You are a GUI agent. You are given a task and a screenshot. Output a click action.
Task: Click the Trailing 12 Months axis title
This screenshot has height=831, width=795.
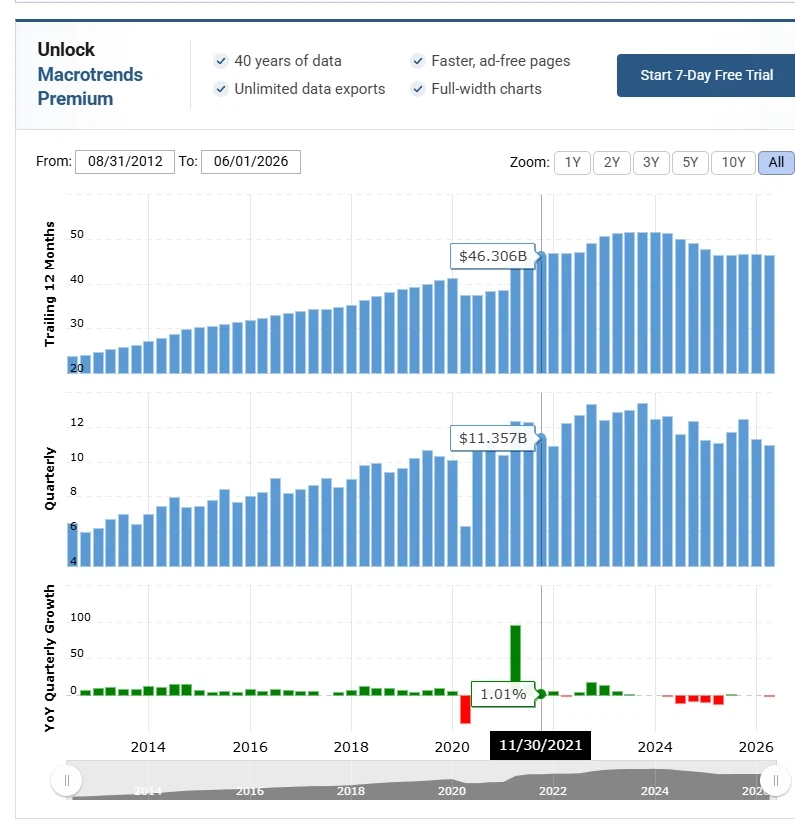tap(49, 284)
